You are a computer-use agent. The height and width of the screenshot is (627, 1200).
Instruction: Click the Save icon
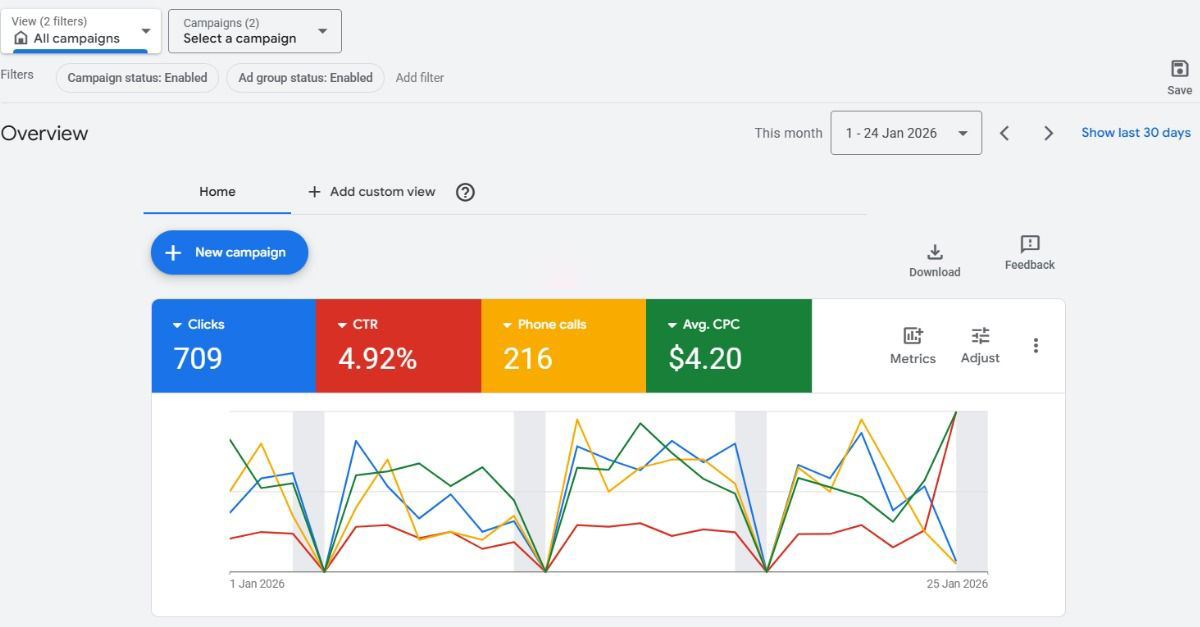(1179, 69)
